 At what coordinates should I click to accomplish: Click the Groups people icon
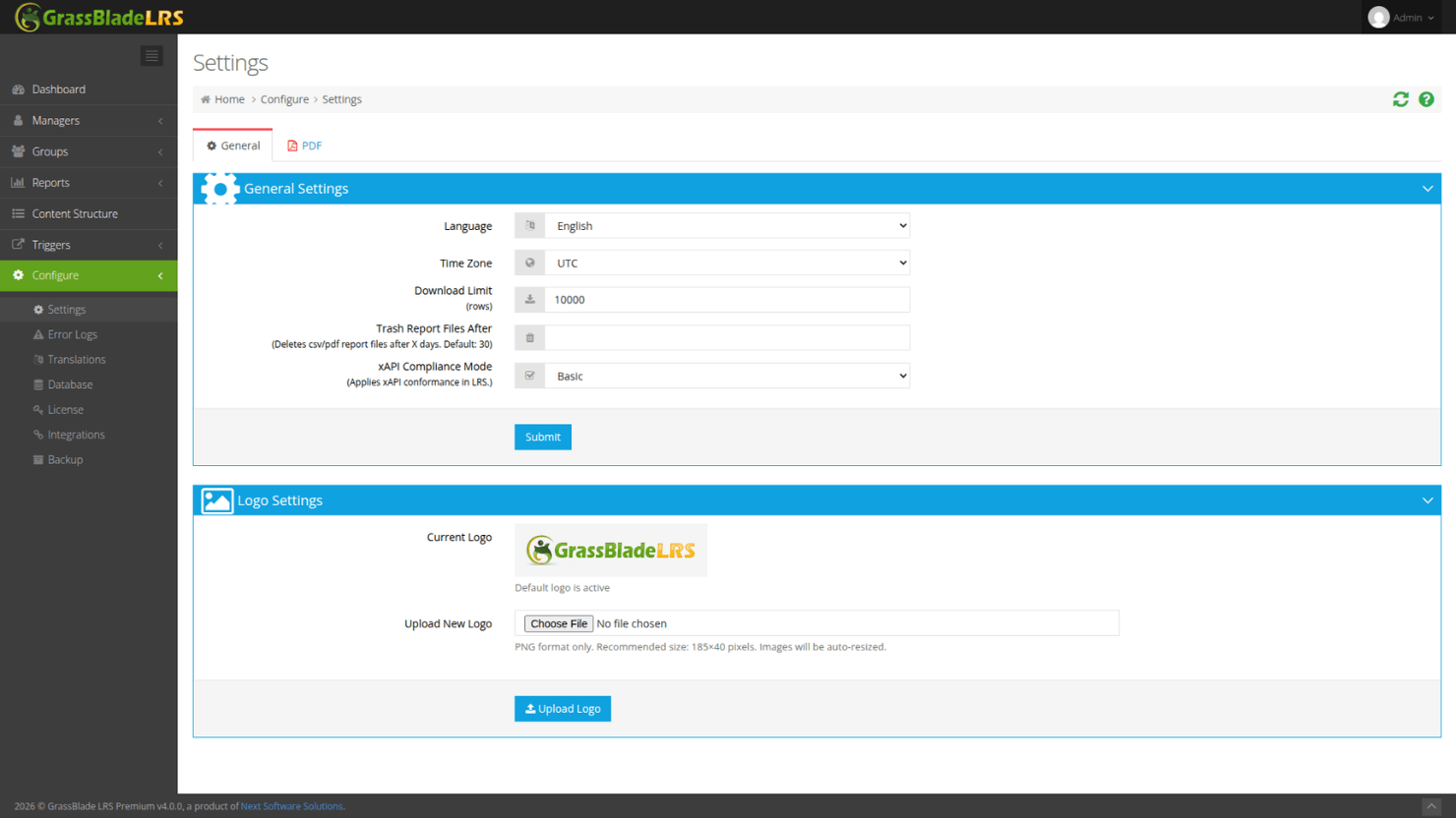click(x=19, y=151)
